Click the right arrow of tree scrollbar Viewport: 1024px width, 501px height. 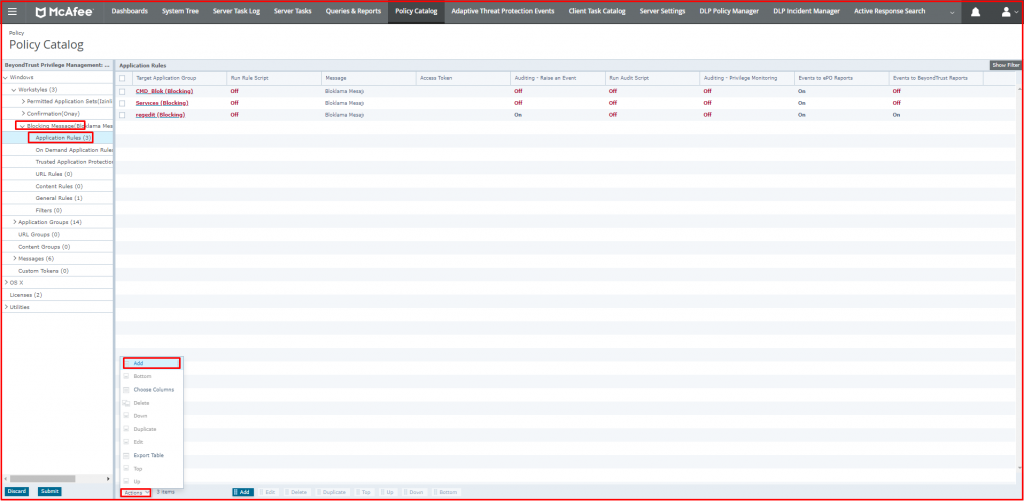point(109,479)
